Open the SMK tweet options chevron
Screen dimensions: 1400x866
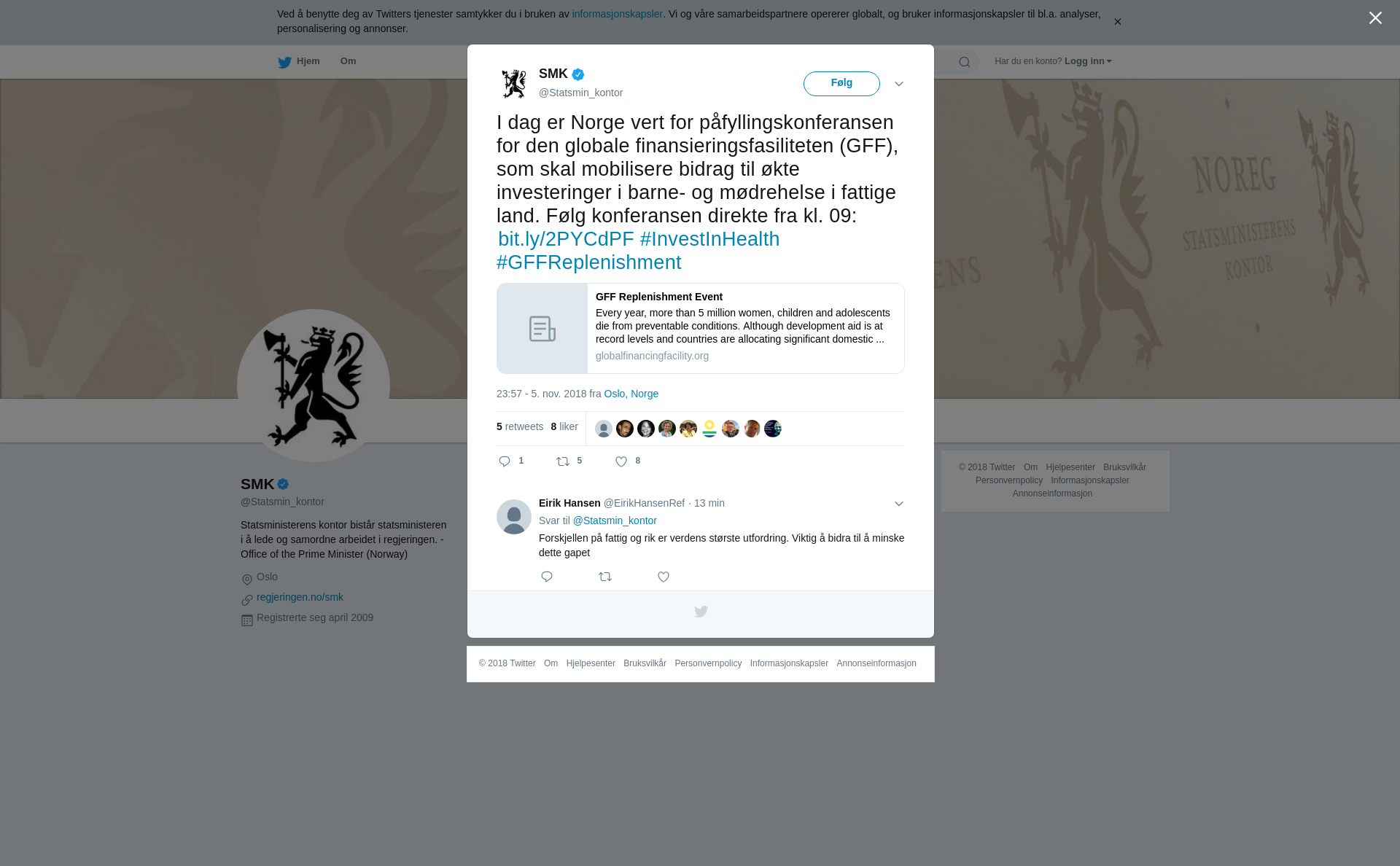pos(899,84)
